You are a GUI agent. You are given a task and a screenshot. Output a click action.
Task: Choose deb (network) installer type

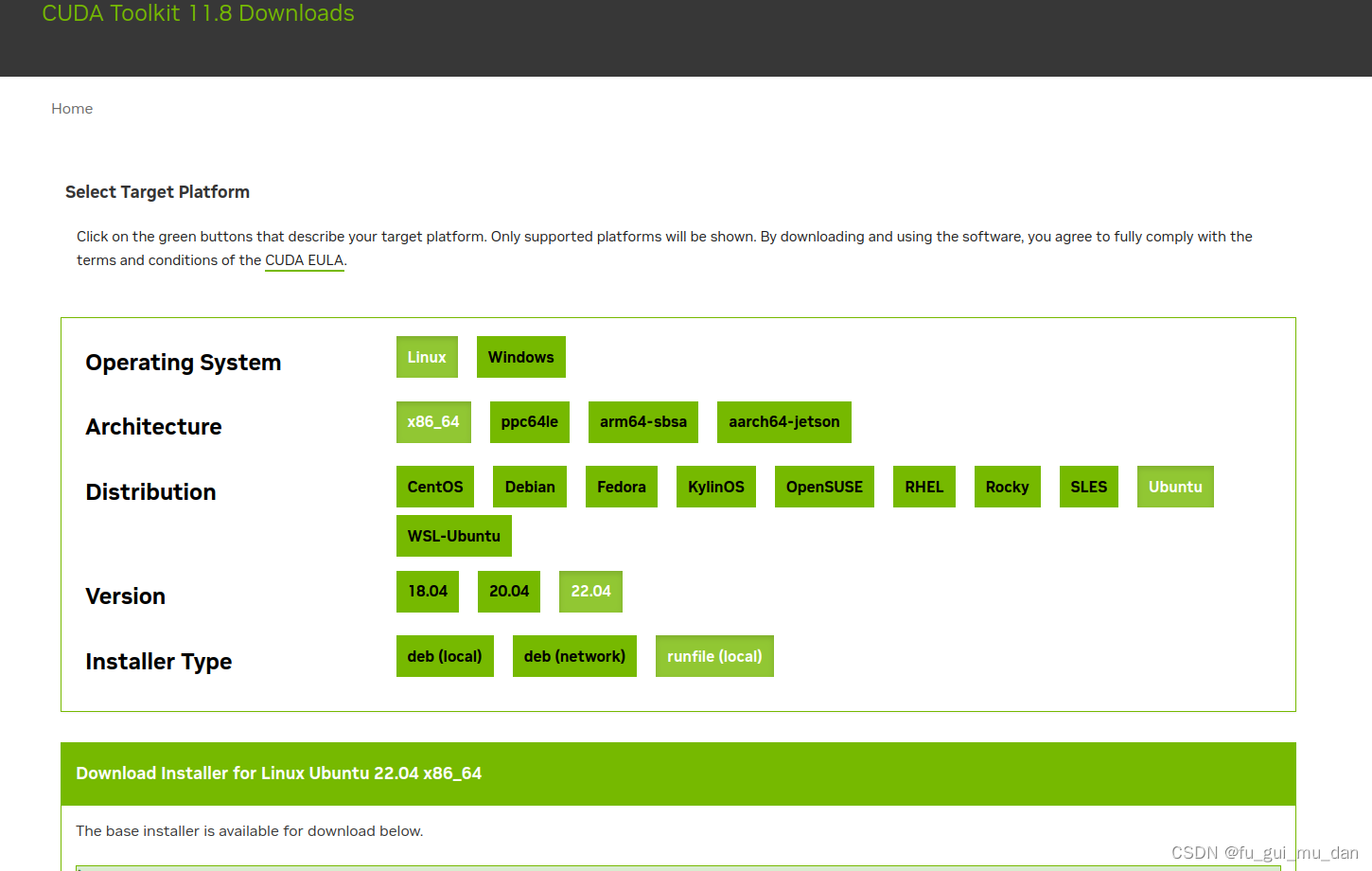[x=574, y=656]
